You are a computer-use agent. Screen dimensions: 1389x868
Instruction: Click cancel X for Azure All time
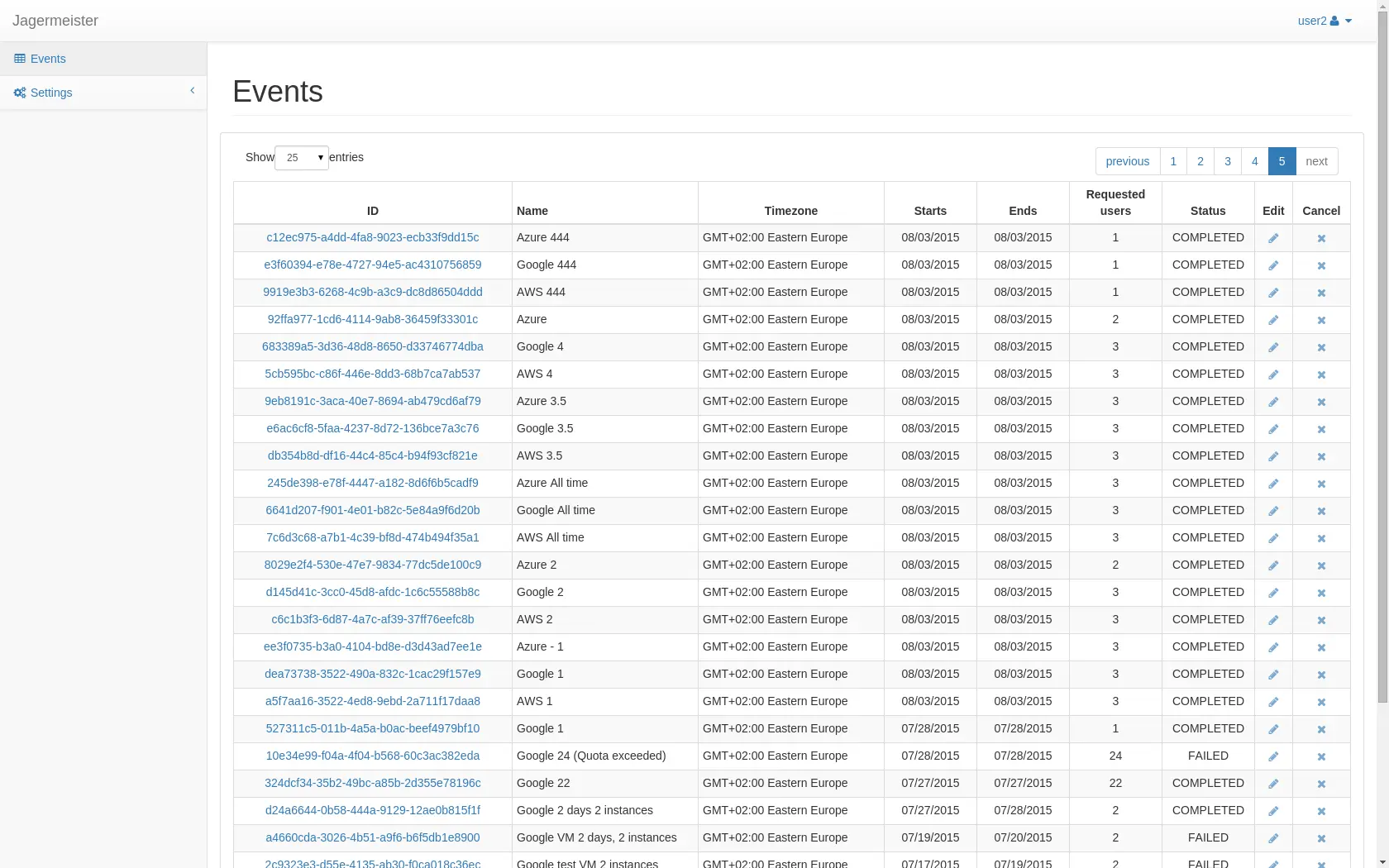1321,484
